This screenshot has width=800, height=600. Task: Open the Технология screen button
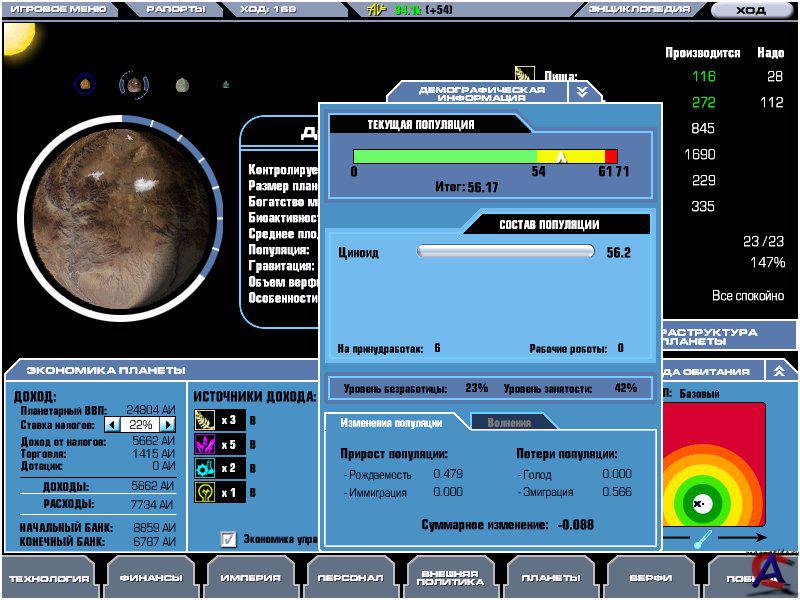[50, 578]
